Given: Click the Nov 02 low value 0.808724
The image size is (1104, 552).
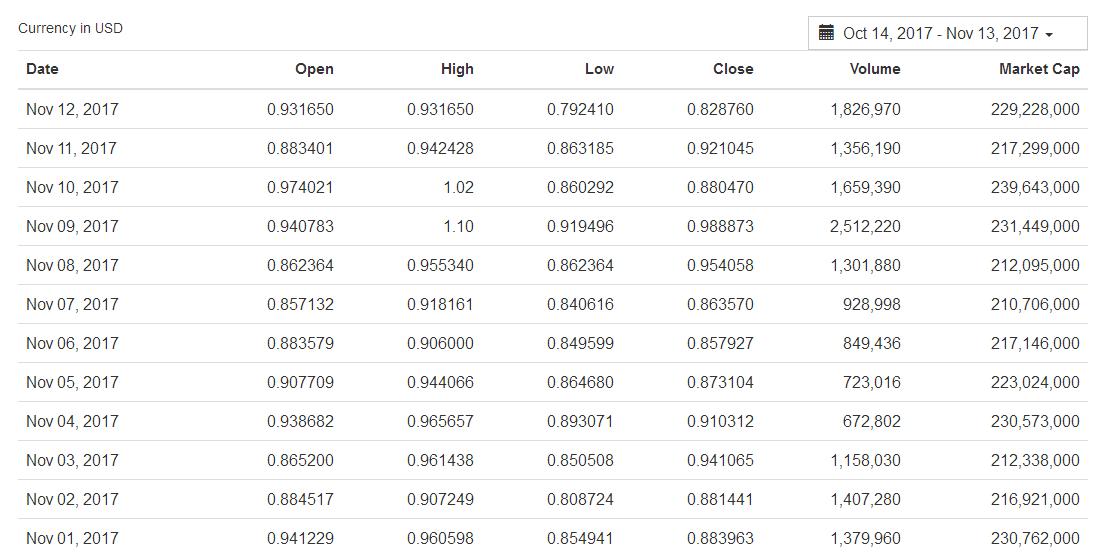Looking at the screenshot, I should [580, 499].
